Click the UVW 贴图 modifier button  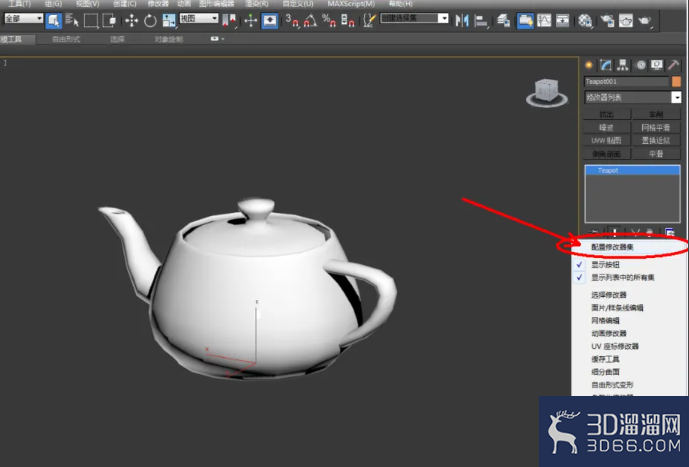pos(607,141)
